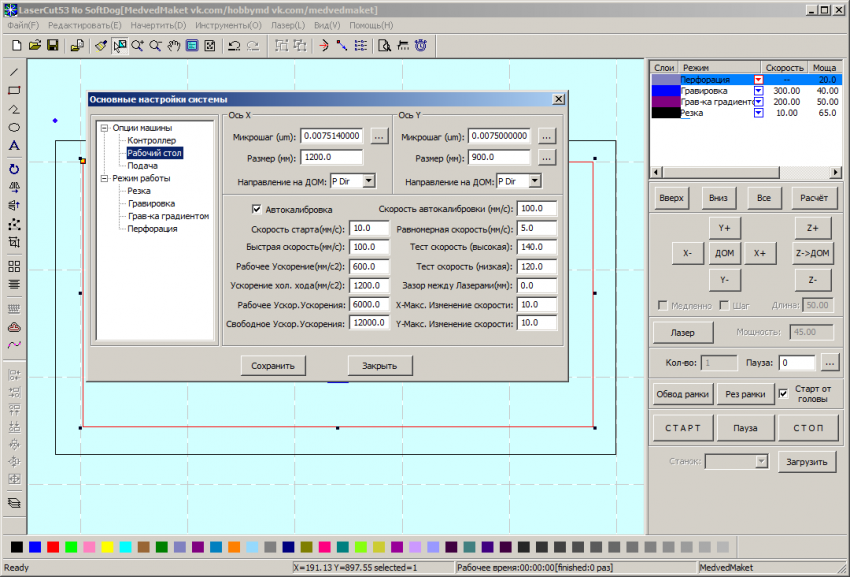Screen dimensions: 850x577
Task: Click the Сохранить button in dialog
Action: [273, 366]
